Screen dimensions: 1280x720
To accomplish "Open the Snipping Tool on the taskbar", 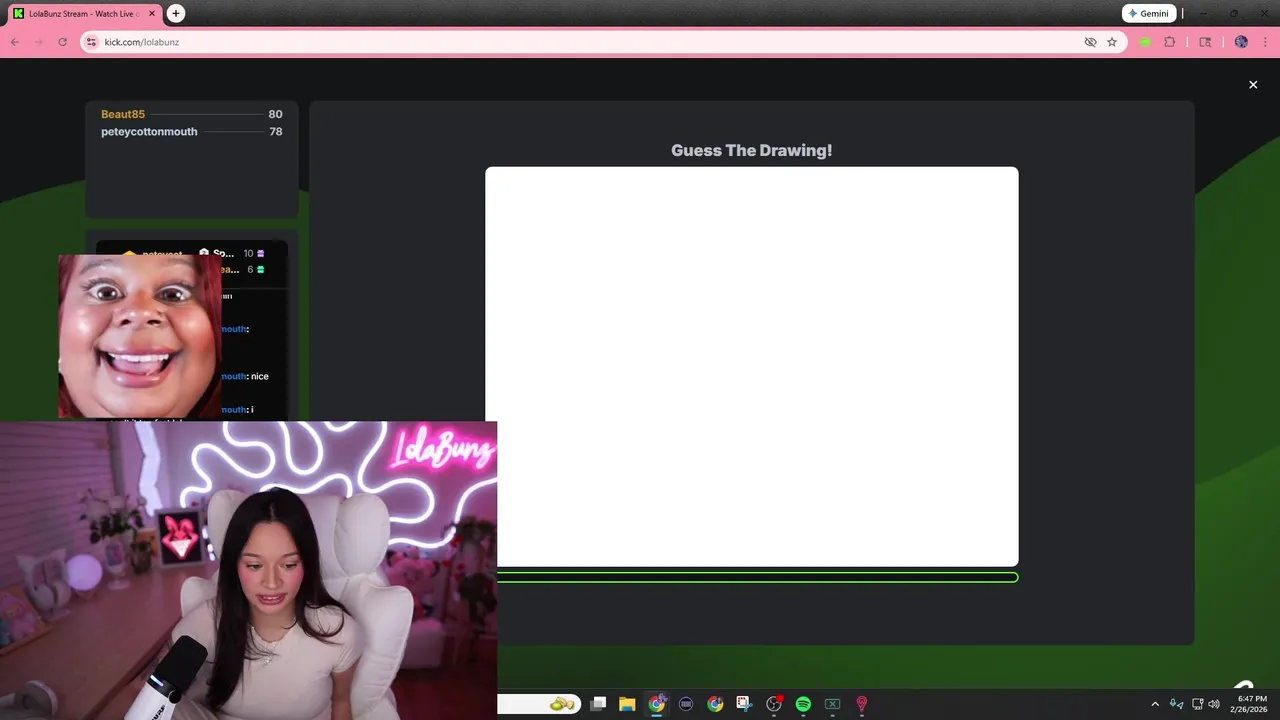I will [x=744, y=704].
